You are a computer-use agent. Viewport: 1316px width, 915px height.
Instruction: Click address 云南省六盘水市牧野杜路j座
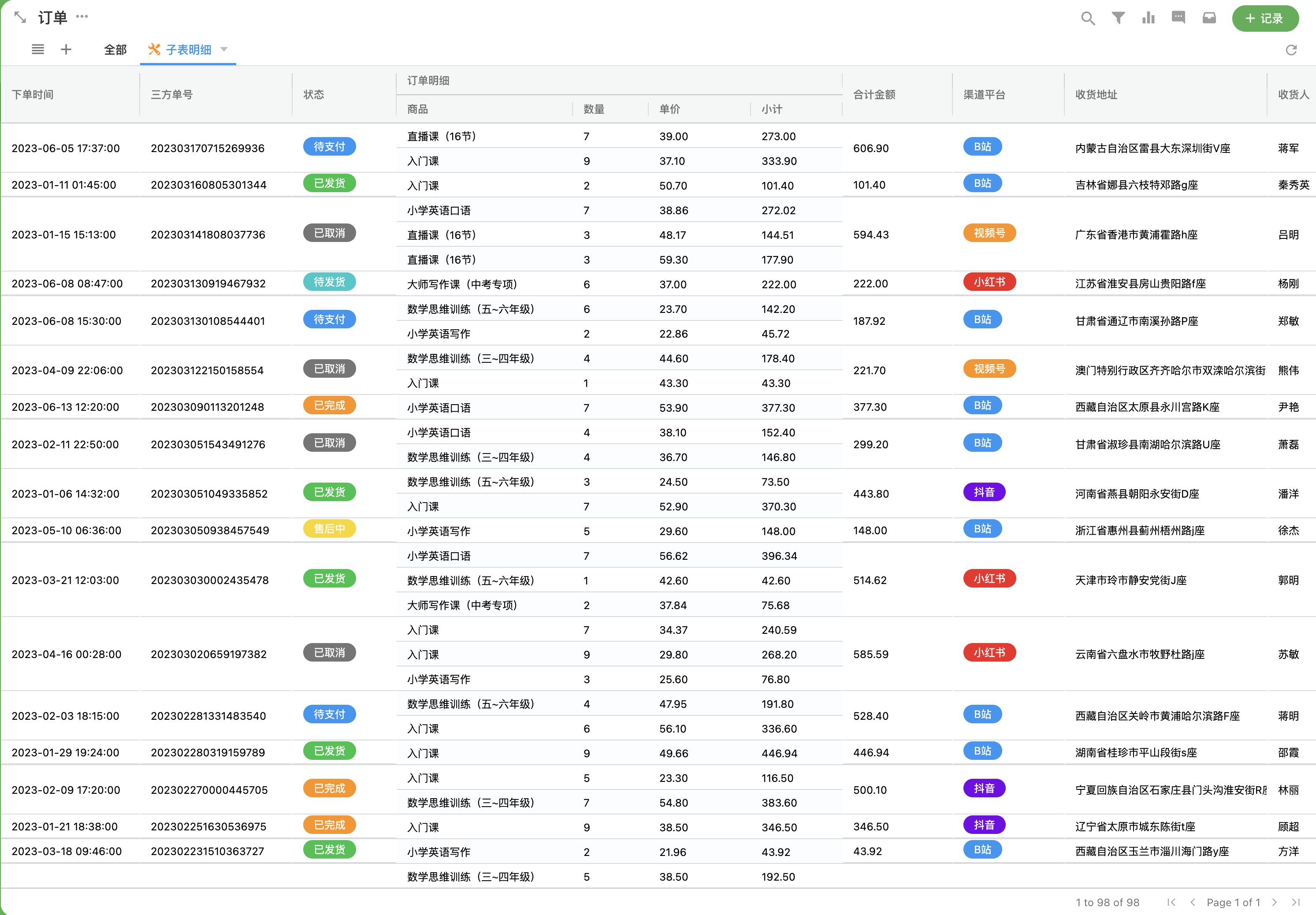[x=1139, y=654]
